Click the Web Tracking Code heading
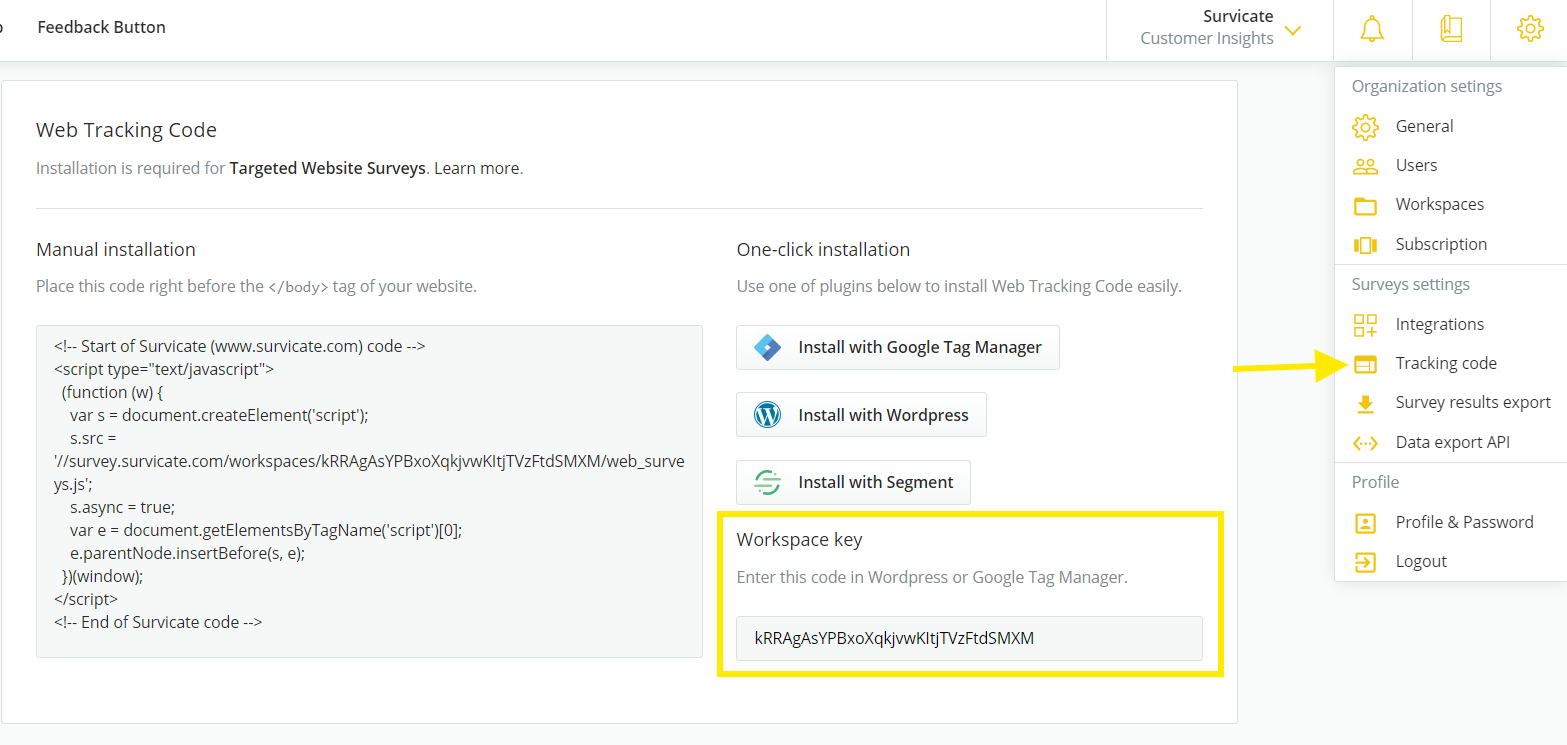 point(126,130)
